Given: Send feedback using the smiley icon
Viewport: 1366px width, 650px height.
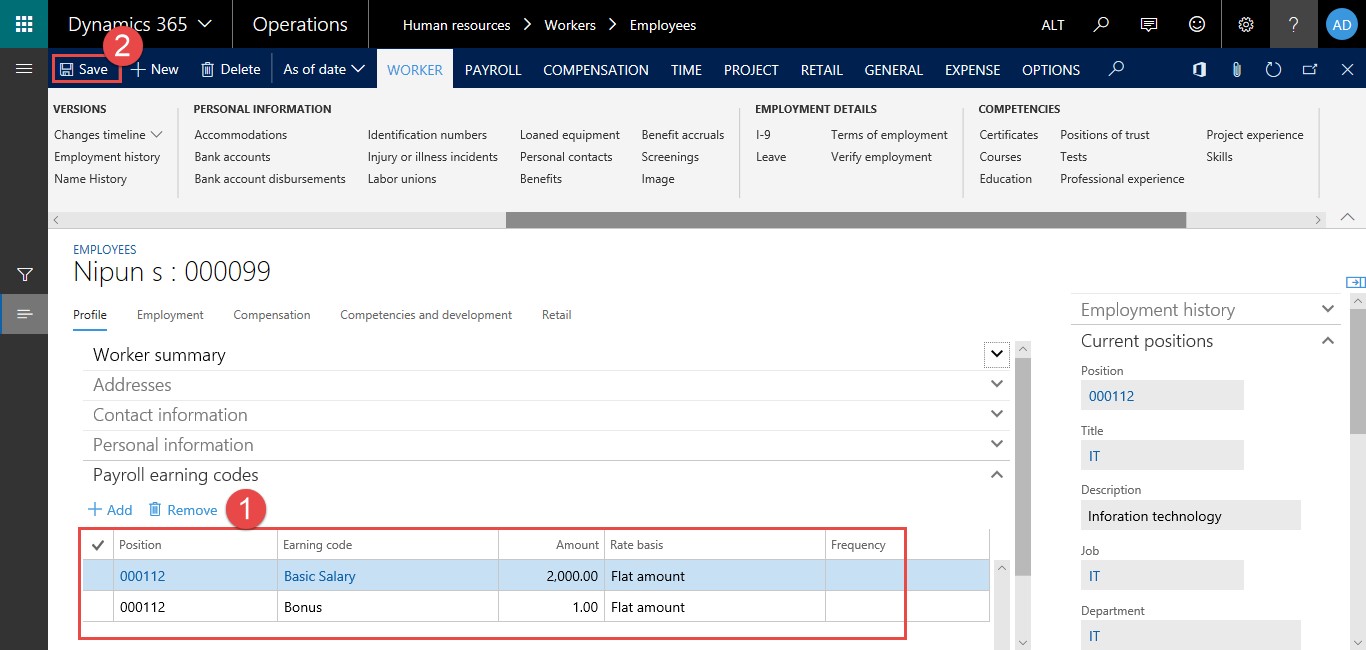Looking at the screenshot, I should [x=1197, y=24].
